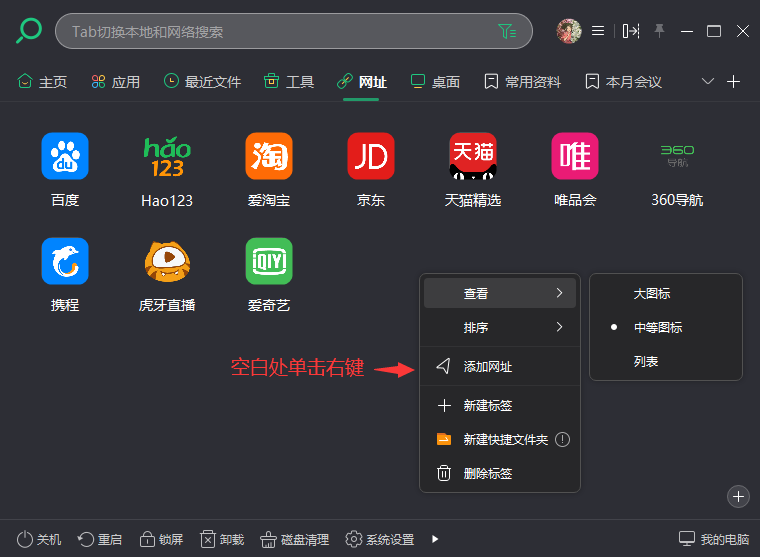Click the dock-to-side icon
The width and height of the screenshot is (760, 557).
[631, 32]
